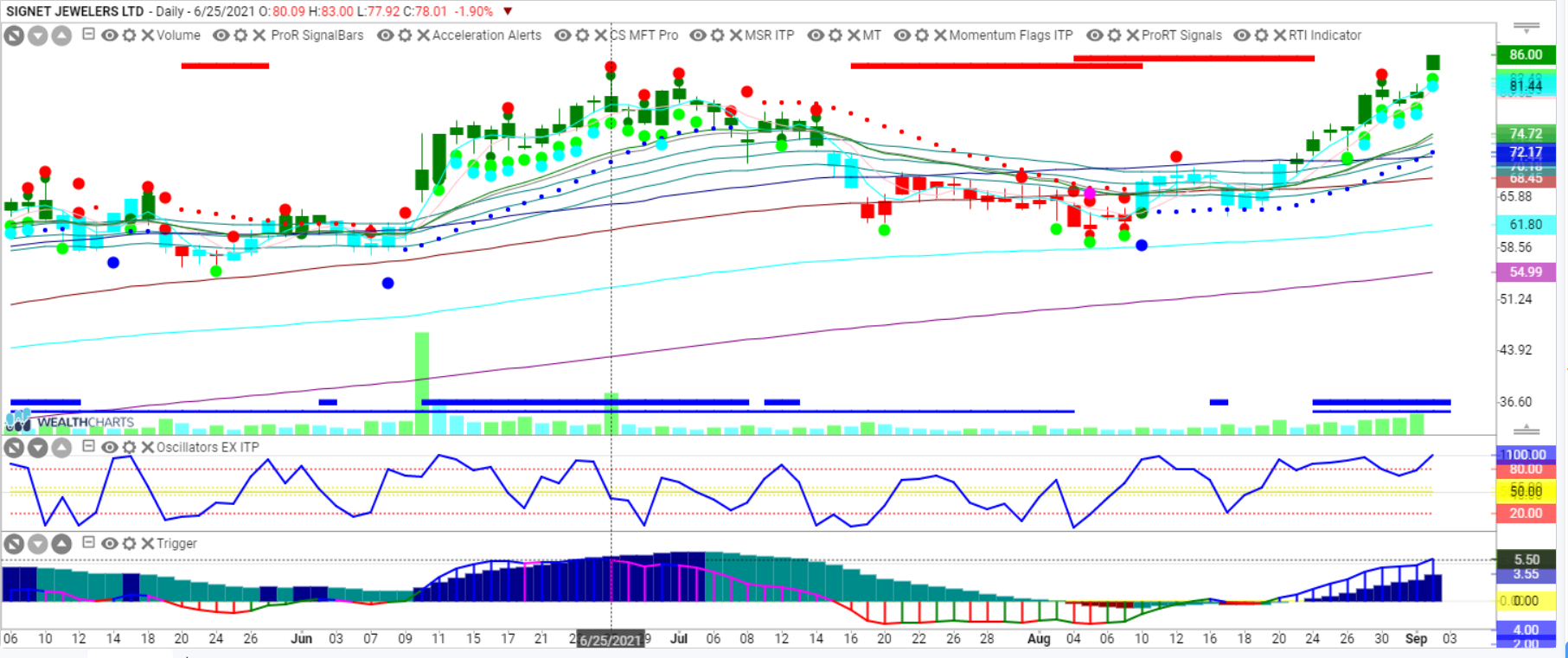Click the RTI Indicator label
1568x658 pixels.
(1325, 35)
